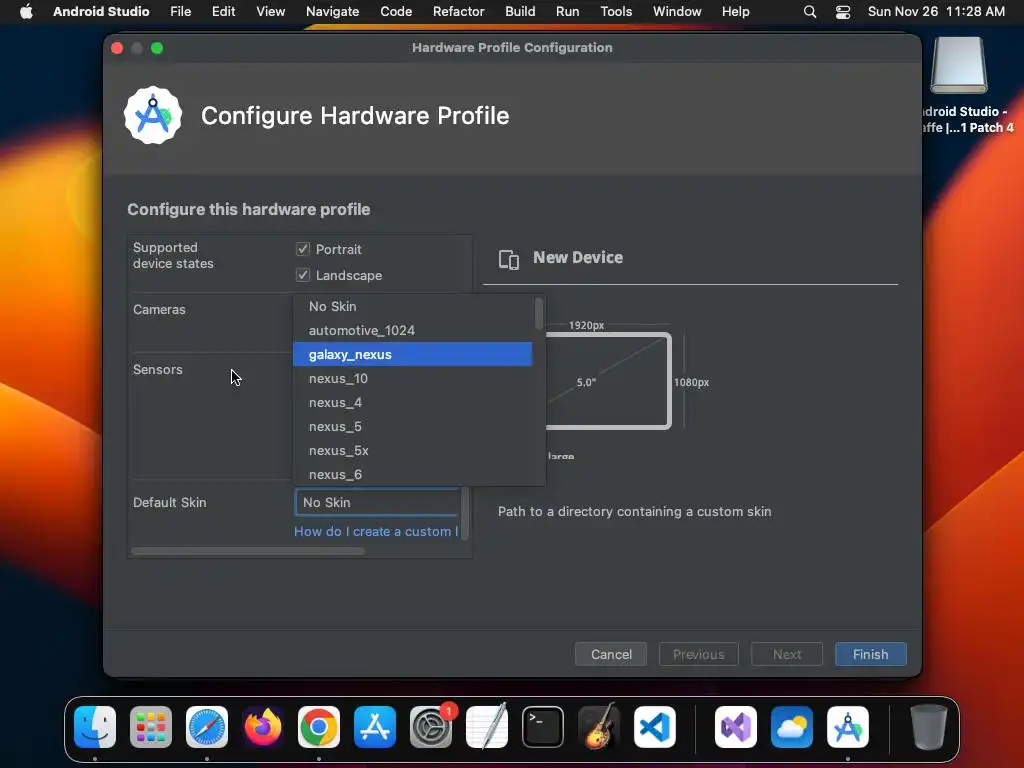The image size is (1024, 768).
Task: Launch Safari from the dock
Action: coord(207,727)
